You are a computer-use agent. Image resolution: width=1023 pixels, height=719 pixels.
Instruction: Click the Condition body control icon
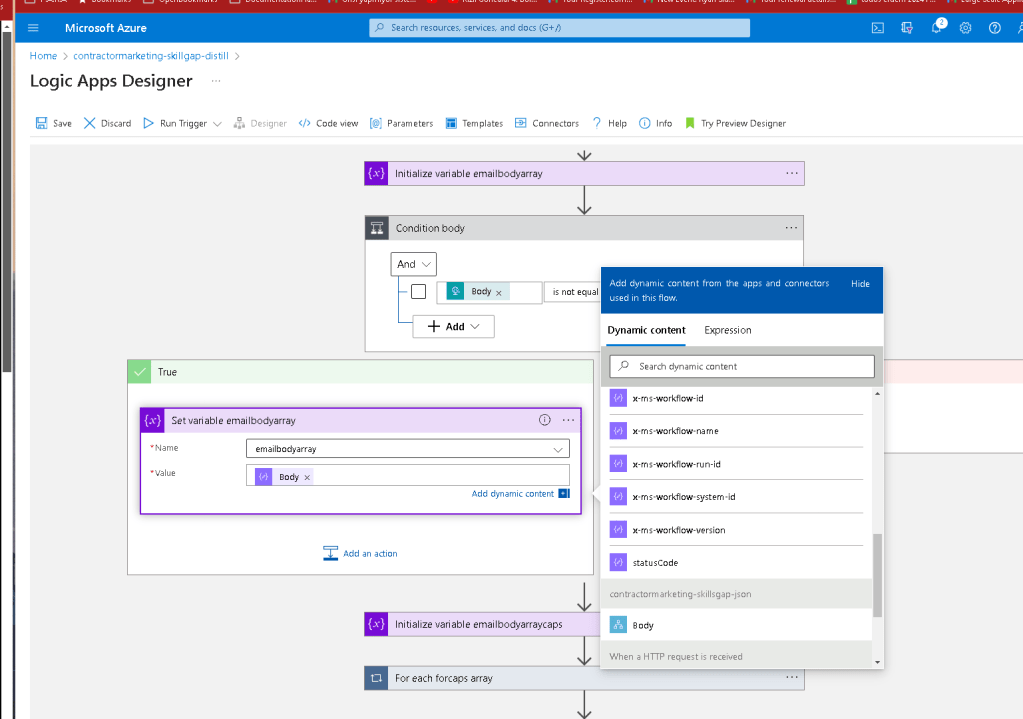click(x=377, y=228)
